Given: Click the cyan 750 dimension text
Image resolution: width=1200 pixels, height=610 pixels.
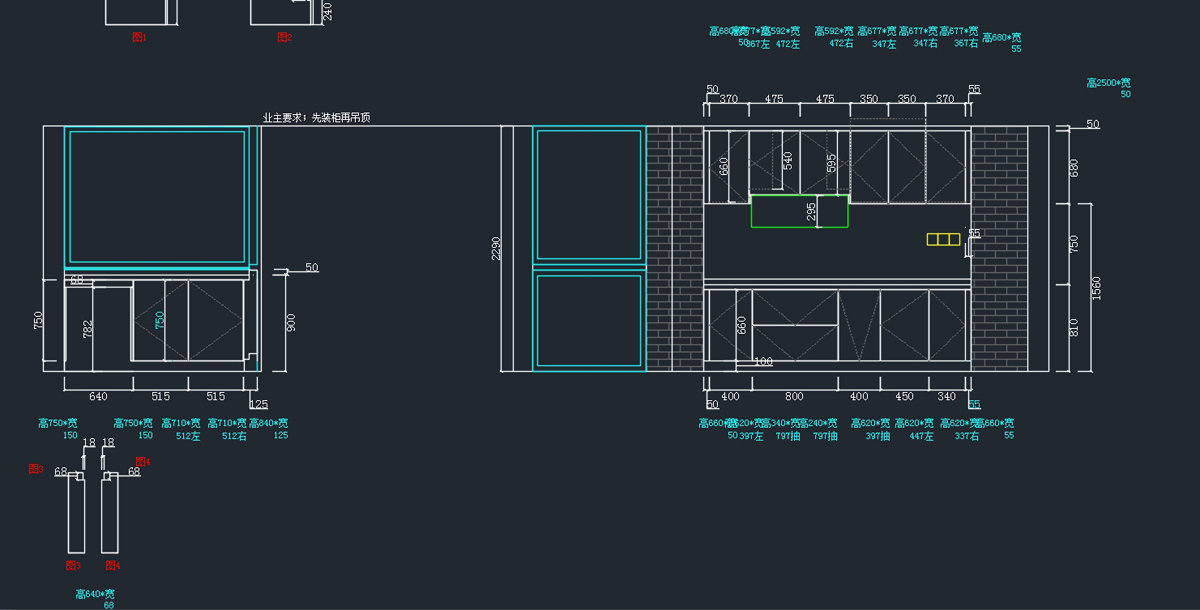Looking at the screenshot, I should tap(159, 320).
